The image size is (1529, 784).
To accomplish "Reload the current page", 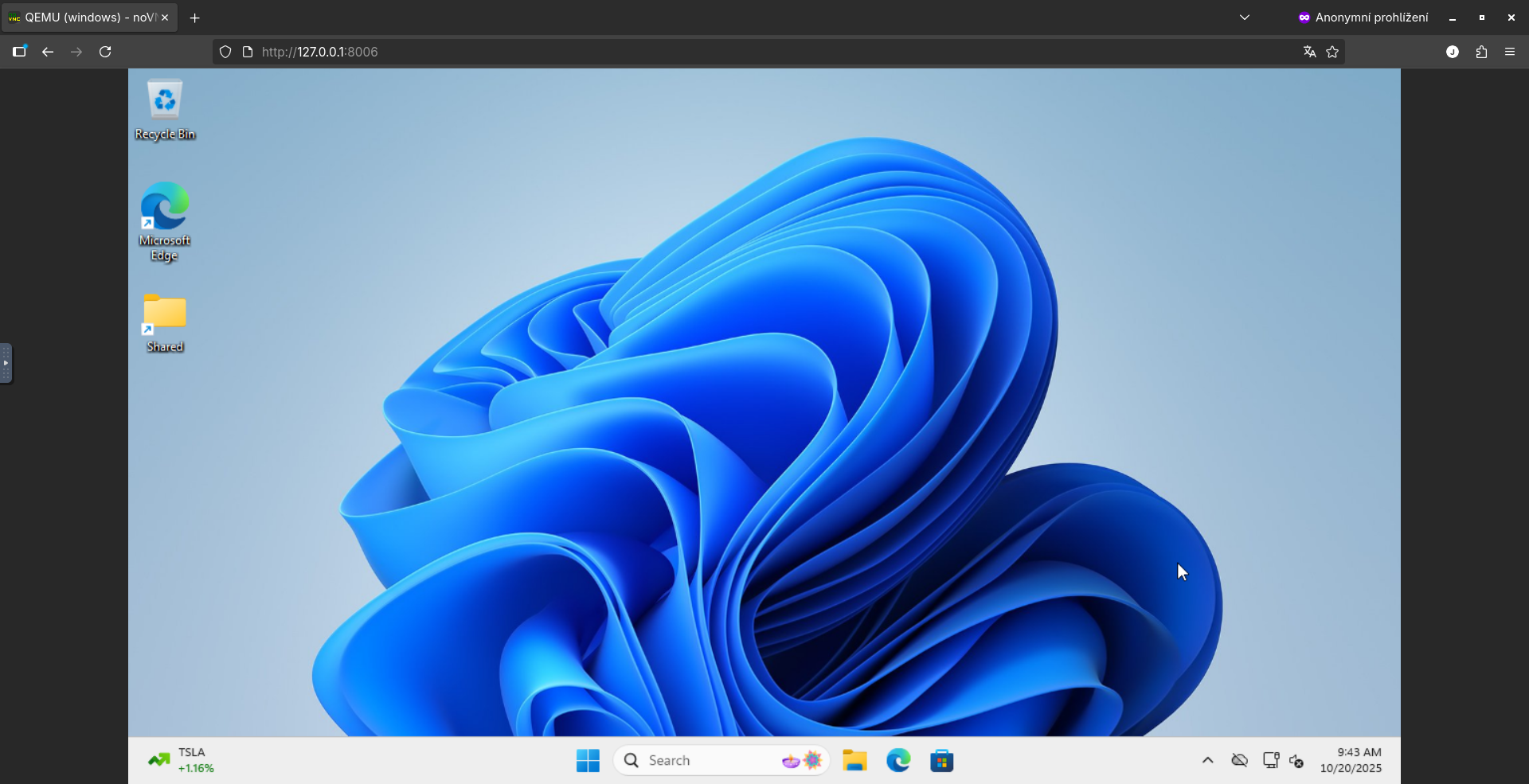I will pos(104,52).
